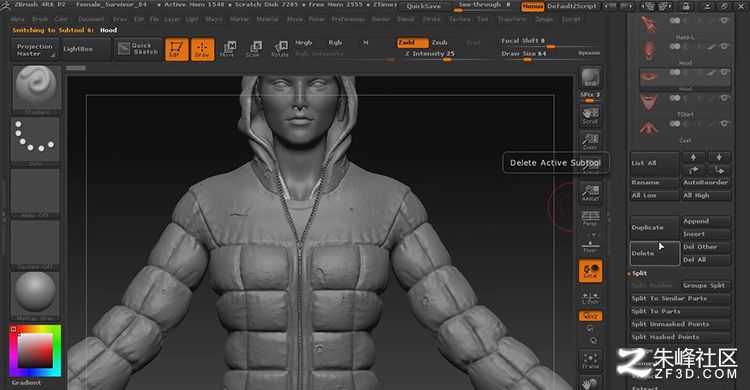750x390 pixels.
Task: Collapse the Split section
Action: (x=640, y=273)
